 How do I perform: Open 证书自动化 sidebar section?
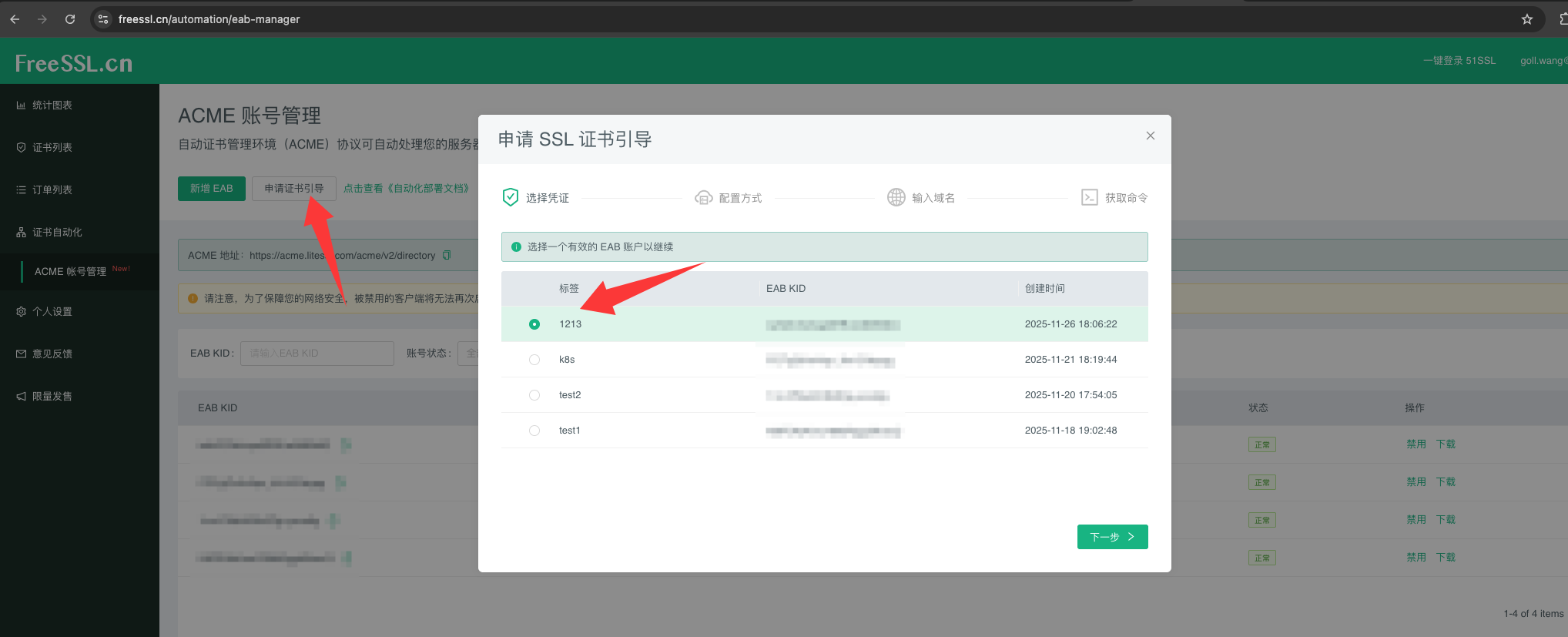57,232
